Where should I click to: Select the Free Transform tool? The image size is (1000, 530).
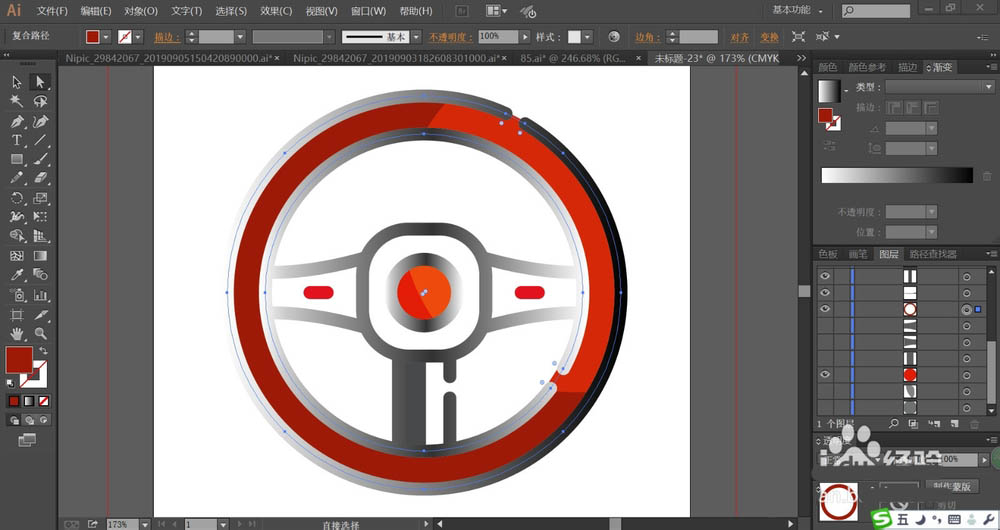click(40, 217)
